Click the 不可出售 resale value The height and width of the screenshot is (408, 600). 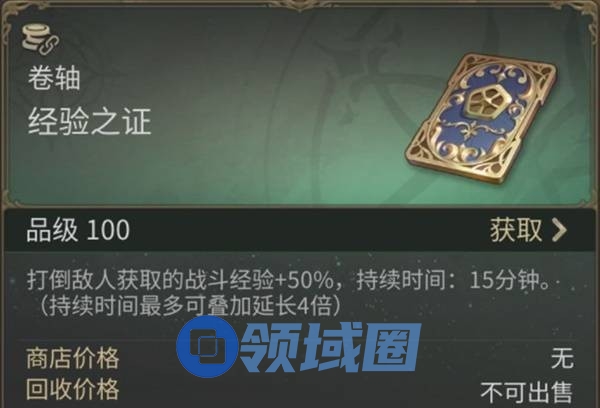coord(527,392)
